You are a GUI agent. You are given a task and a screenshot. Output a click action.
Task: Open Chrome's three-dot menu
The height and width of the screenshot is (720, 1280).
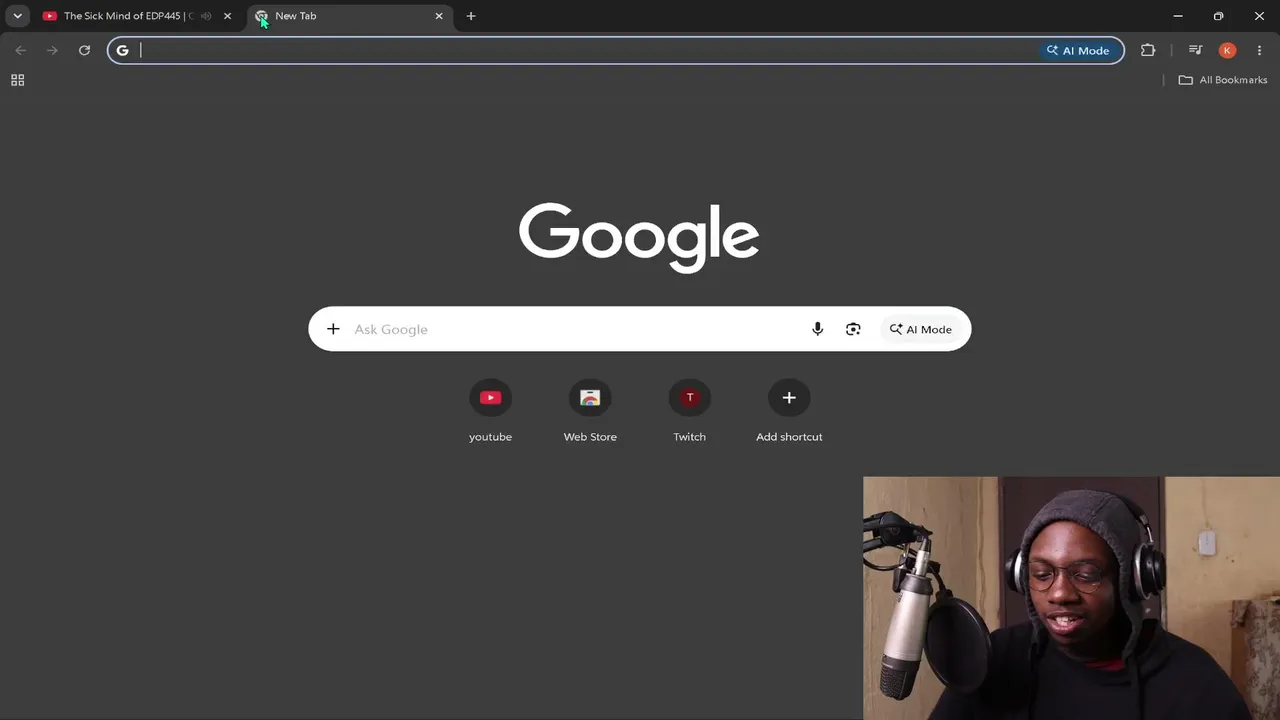[x=1259, y=50]
